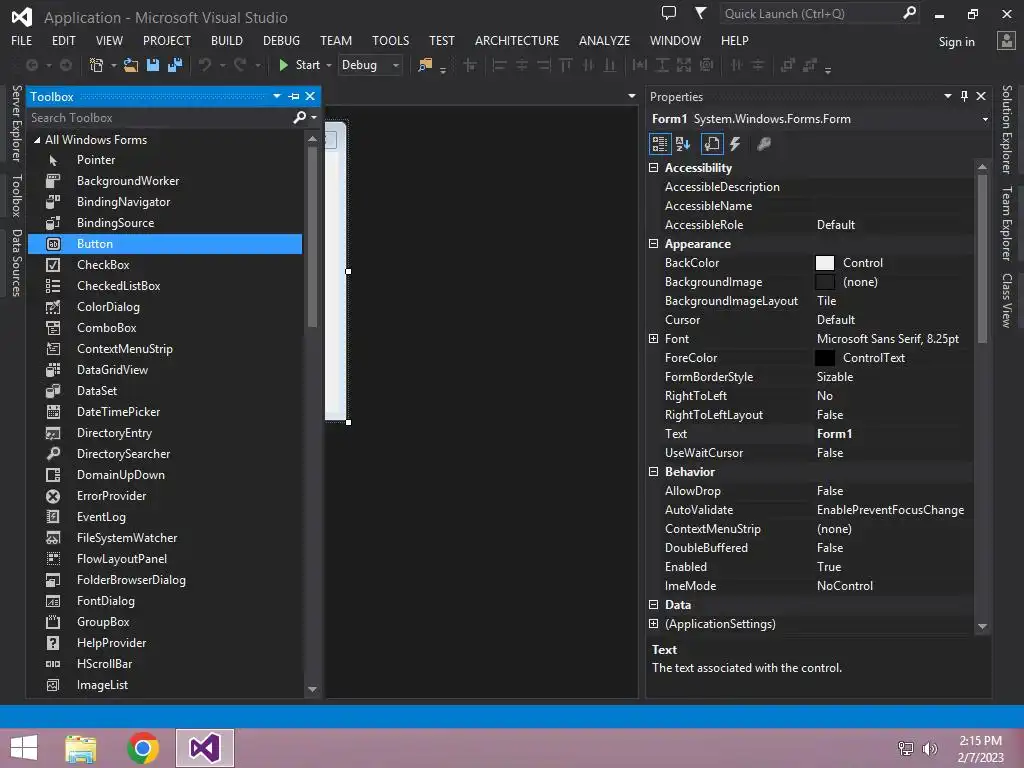The image size is (1024, 768).
Task: Open Properties window position dropdown arrow
Action: [x=948, y=97]
